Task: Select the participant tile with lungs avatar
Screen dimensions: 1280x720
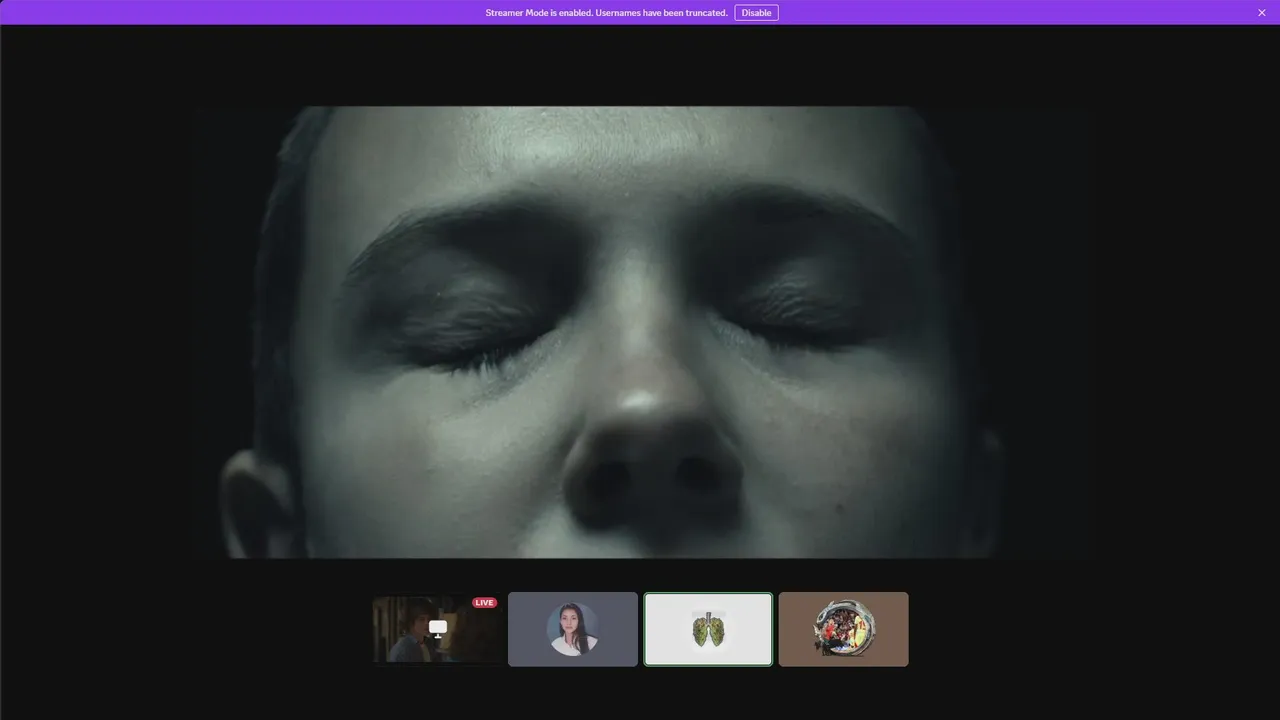Action: point(708,629)
